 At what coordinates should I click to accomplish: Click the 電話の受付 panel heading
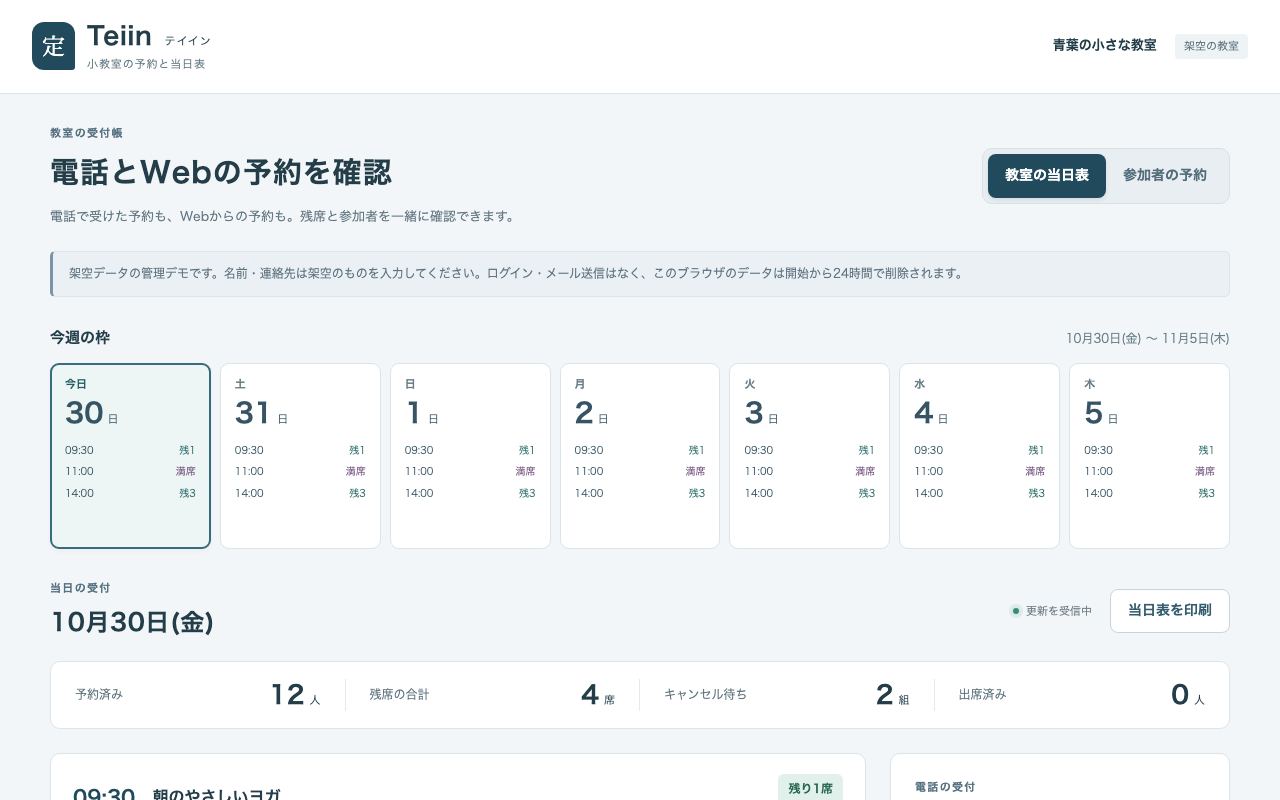click(945, 787)
